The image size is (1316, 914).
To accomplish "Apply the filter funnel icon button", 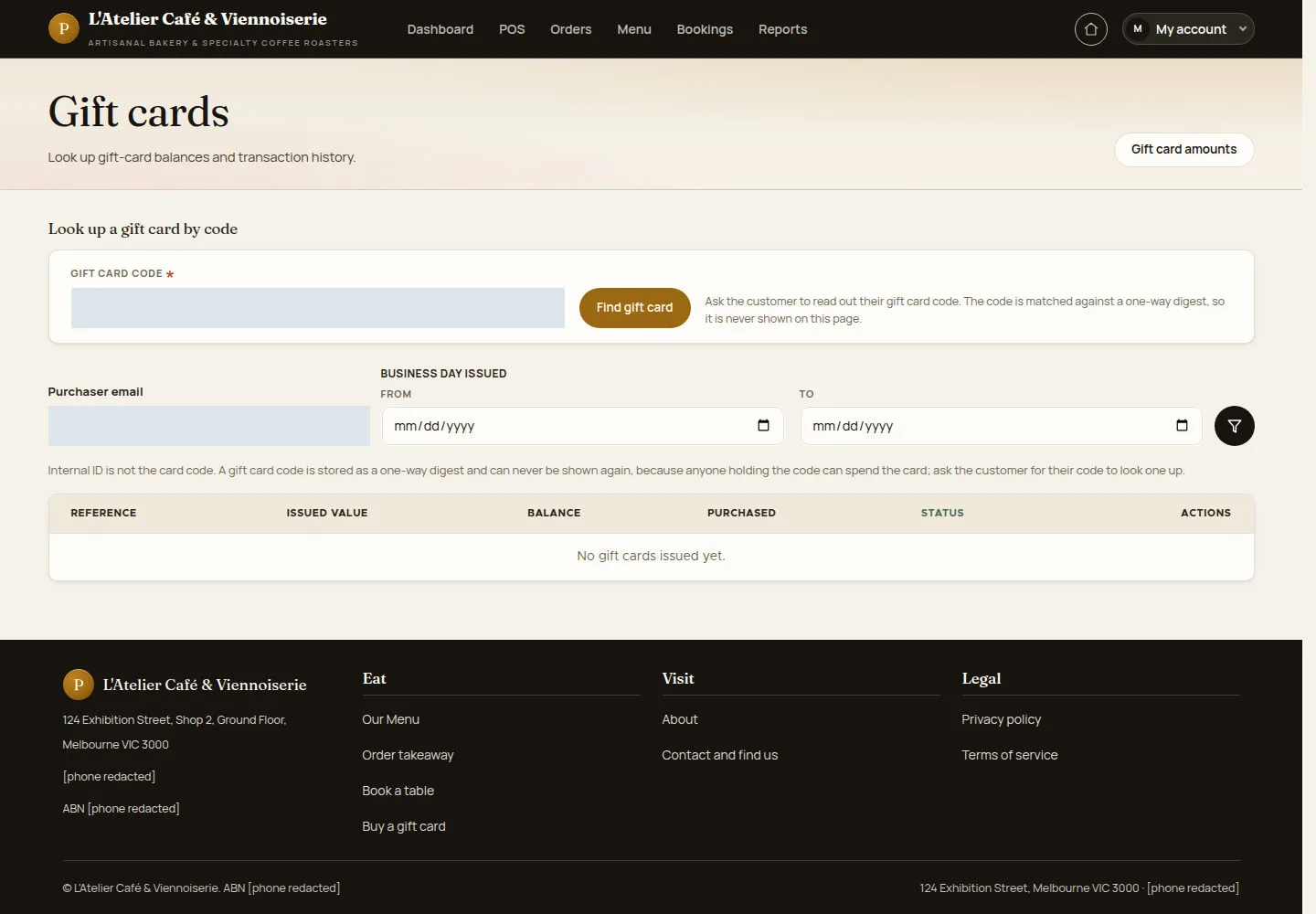I will tap(1234, 426).
